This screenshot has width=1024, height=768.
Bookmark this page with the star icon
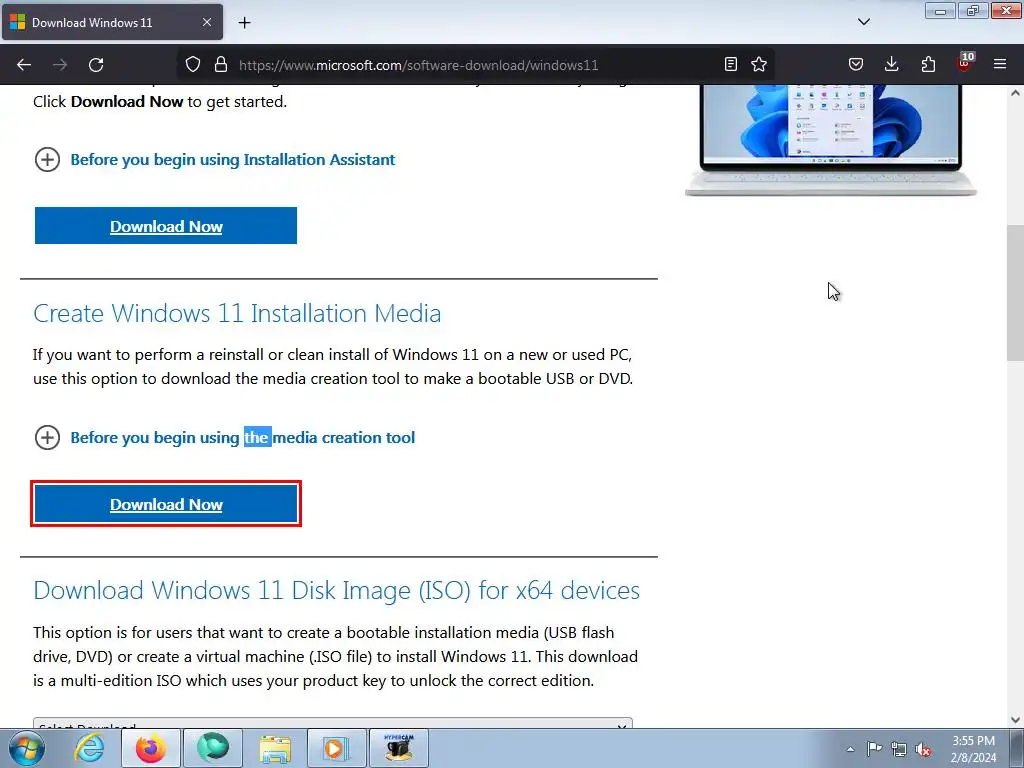point(759,64)
